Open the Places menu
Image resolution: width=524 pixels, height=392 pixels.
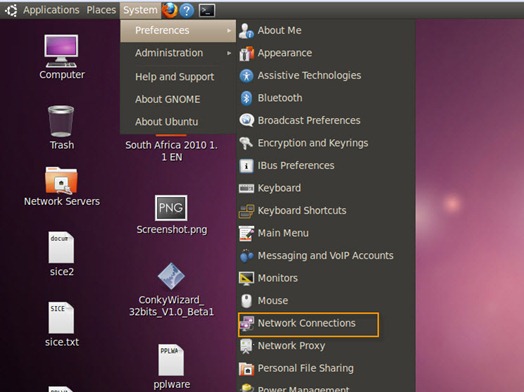pyautogui.click(x=101, y=10)
